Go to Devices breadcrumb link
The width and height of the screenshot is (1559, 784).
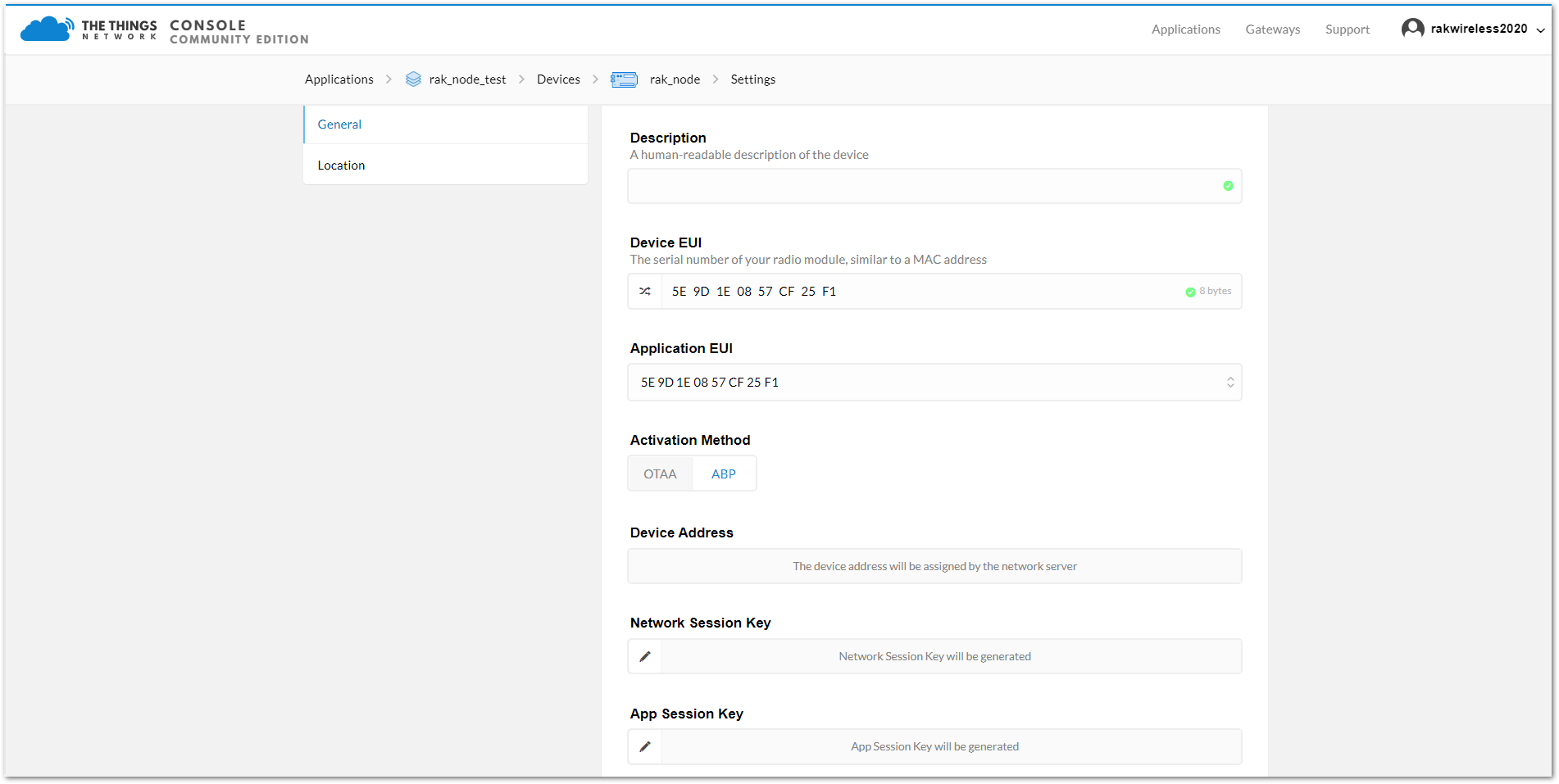558,79
